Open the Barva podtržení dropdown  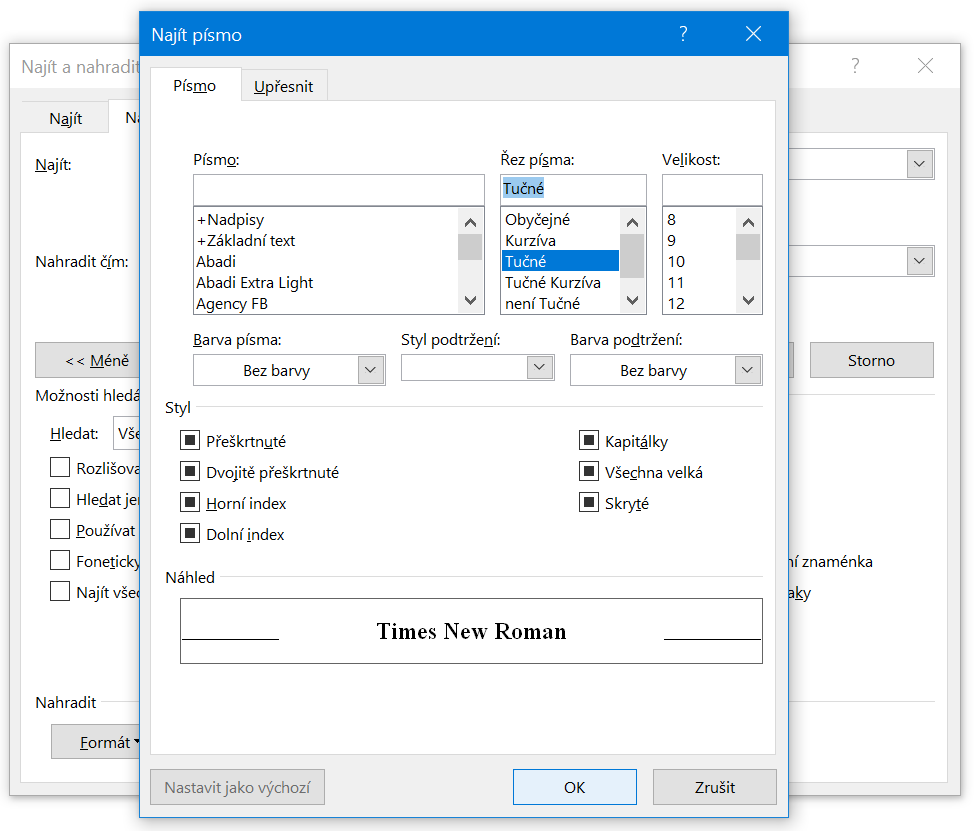(665, 370)
